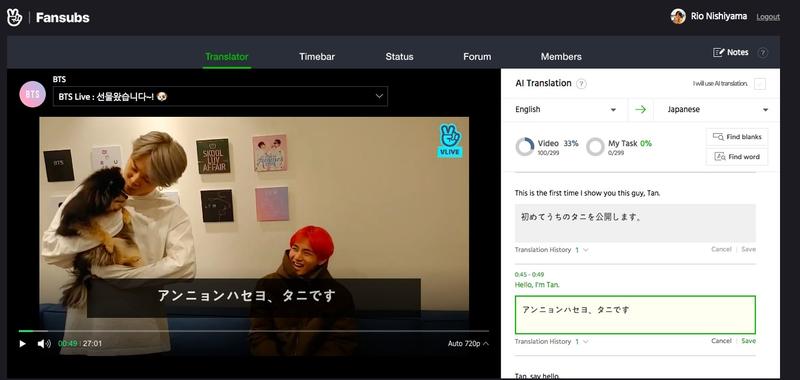800x380 pixels.
Task: Click Rio Nishiyama username
Action: [x=719, y=16]
